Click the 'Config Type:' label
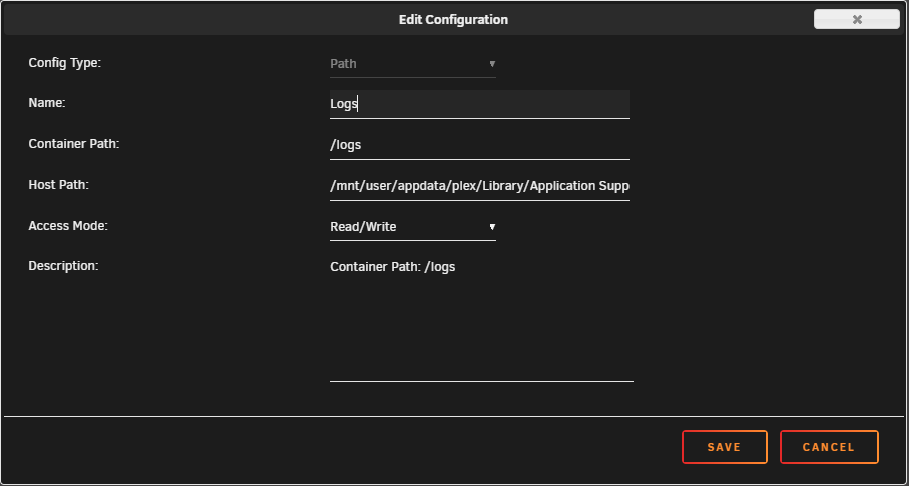909x486 pixels. [x=64, y=63]
